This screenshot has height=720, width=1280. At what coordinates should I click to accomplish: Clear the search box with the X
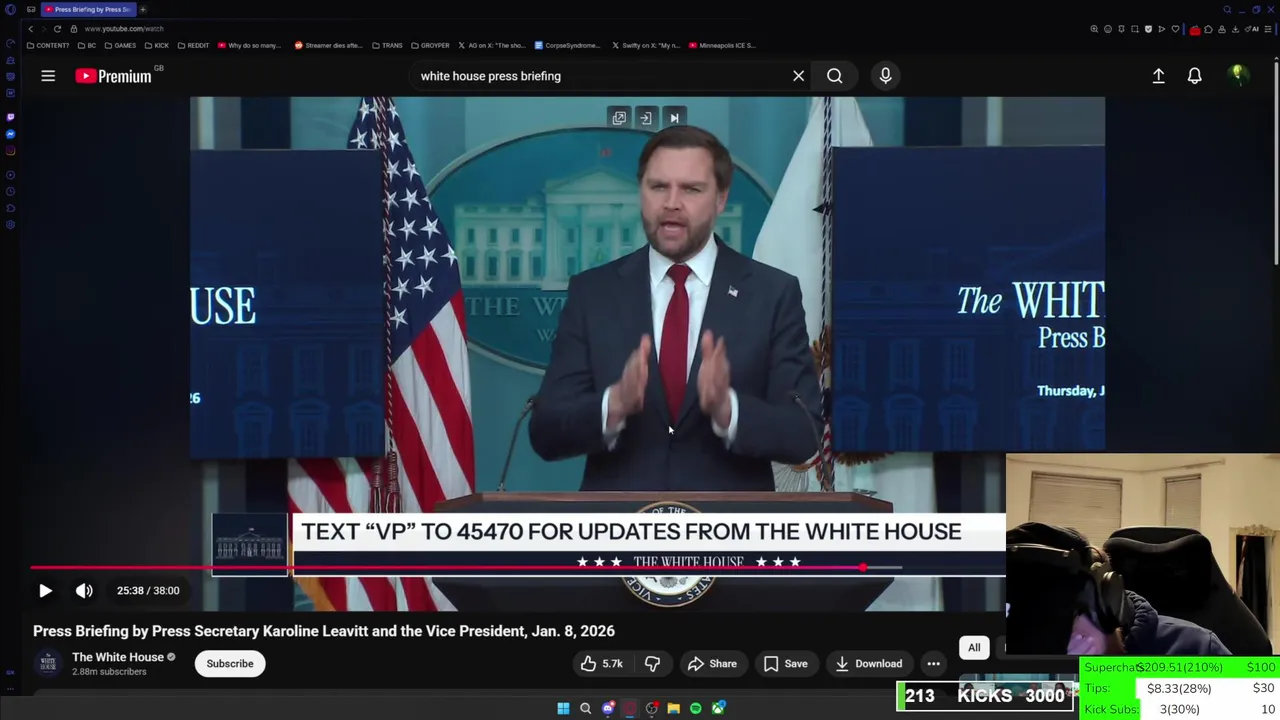click(798, 76)
